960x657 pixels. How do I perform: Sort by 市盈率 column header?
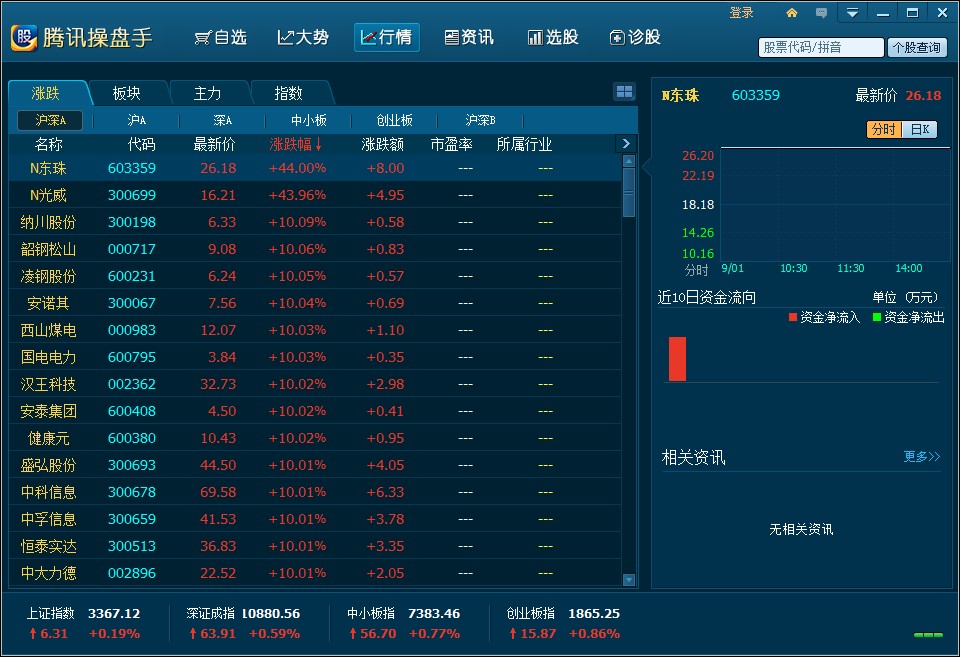tap(451, 145)
